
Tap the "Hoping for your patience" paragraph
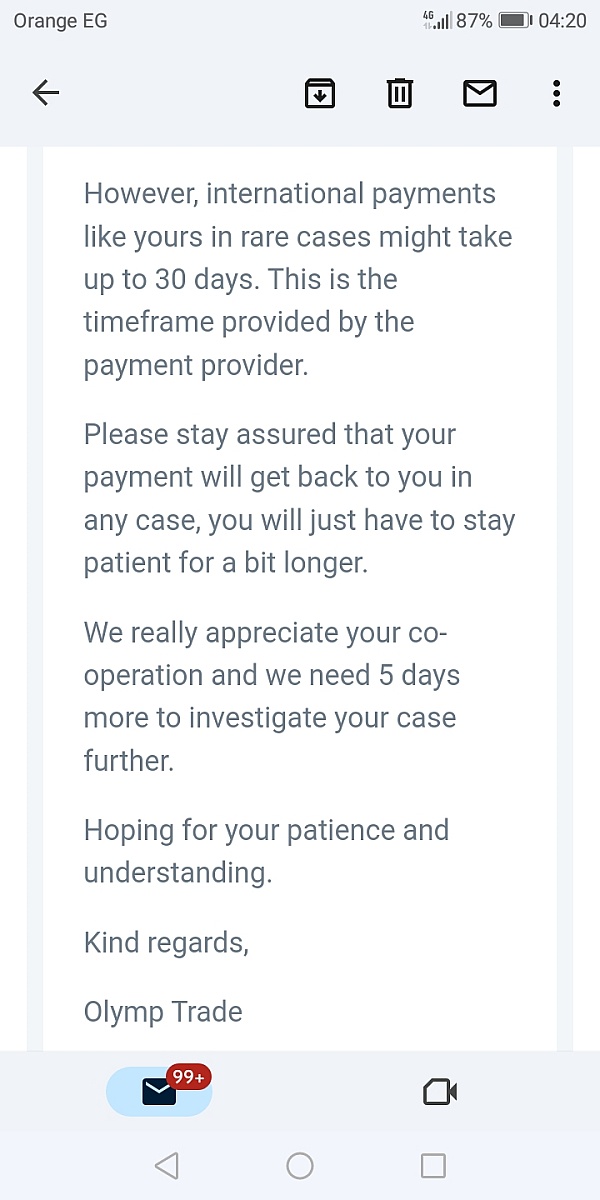pos(266,851)
